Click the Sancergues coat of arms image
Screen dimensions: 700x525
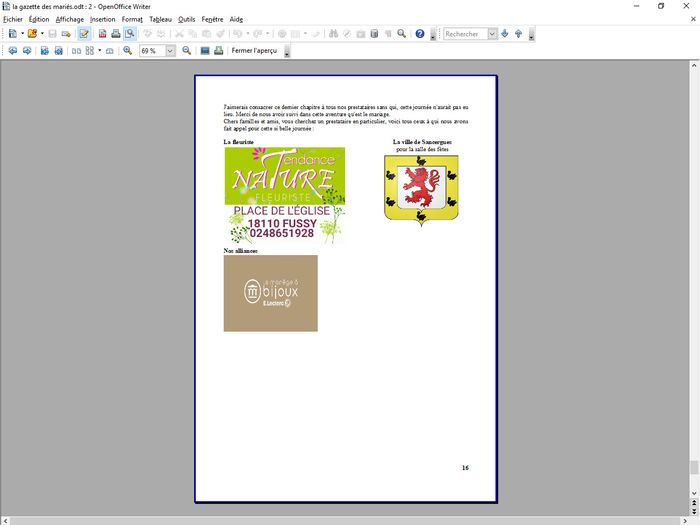point(421,190)
